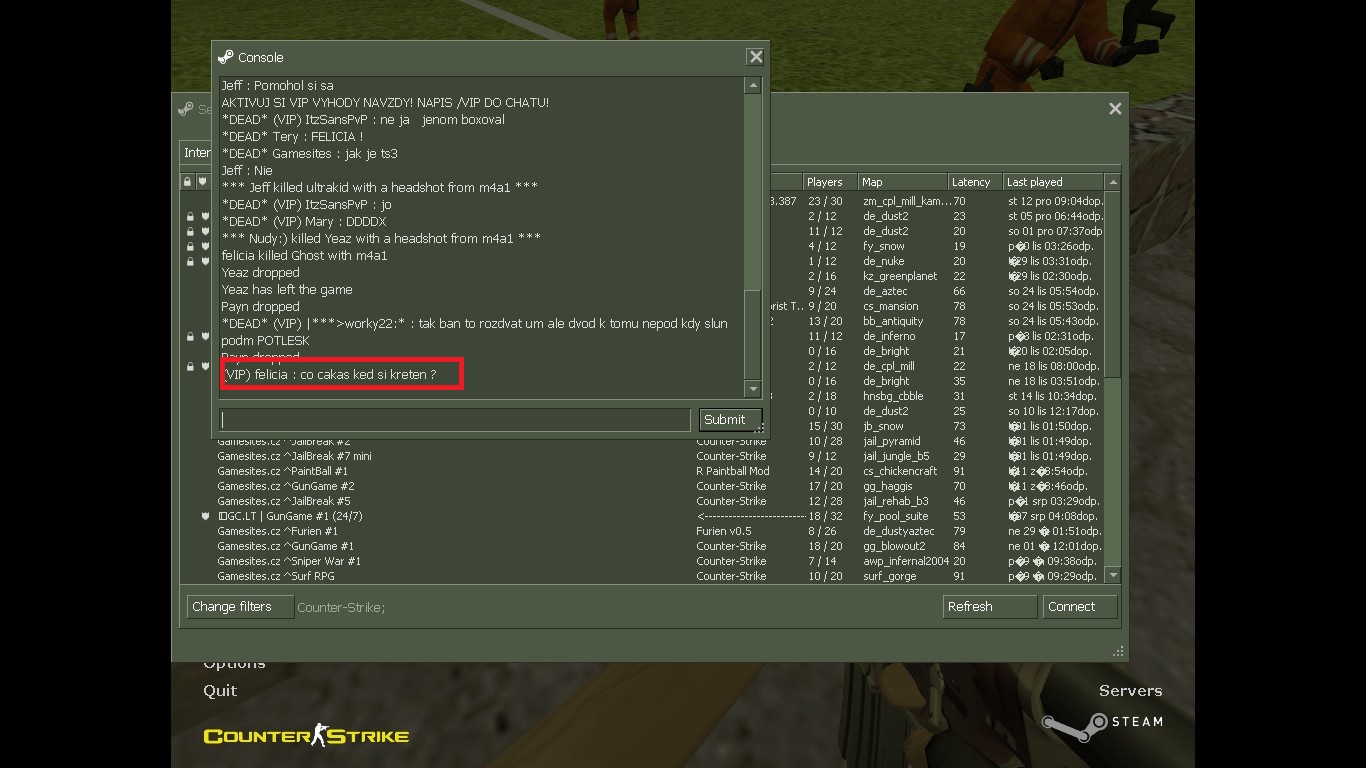Open the Servers main menu item
The width and height of the screenshot is (1366, 768).
point(1130,690)
